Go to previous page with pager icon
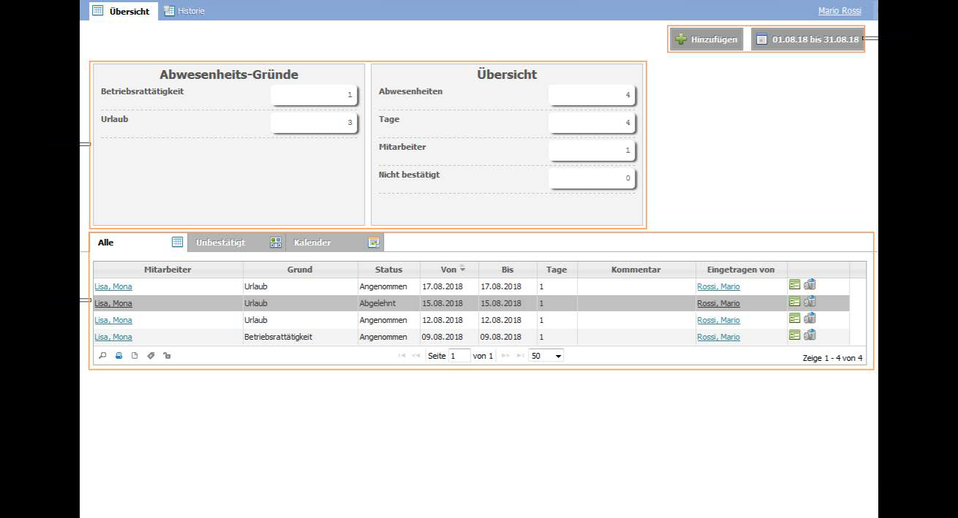The image size is (958, 518). pyautogui.click(x=416, y=356)
